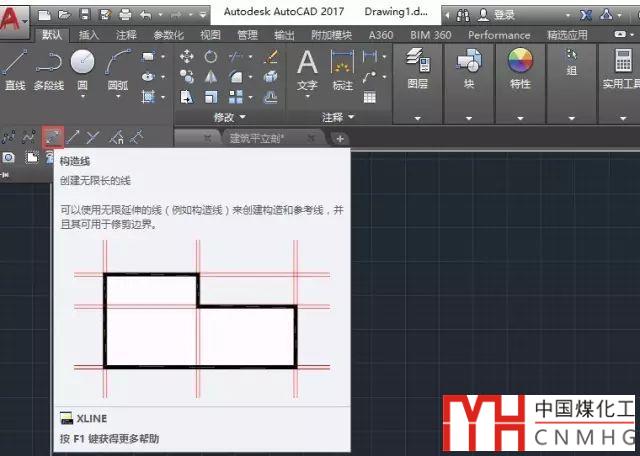Screen dimensions: 640x456
Task: Switch to the View (视图) ribbon tab
Action: 210,35
